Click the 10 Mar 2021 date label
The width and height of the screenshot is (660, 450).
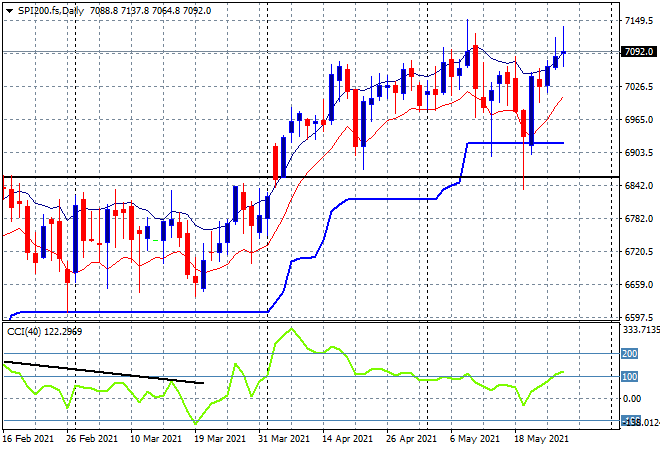156,439
